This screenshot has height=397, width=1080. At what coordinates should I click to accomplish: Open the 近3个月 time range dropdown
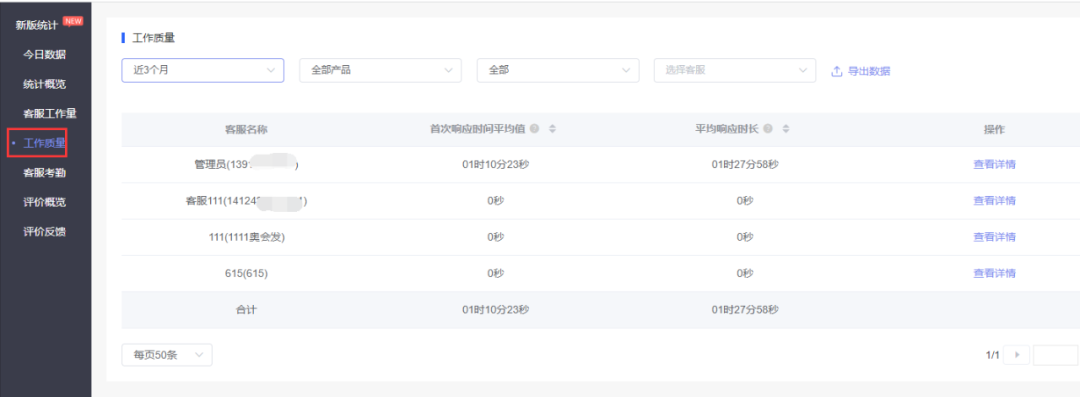coord(202,70)
